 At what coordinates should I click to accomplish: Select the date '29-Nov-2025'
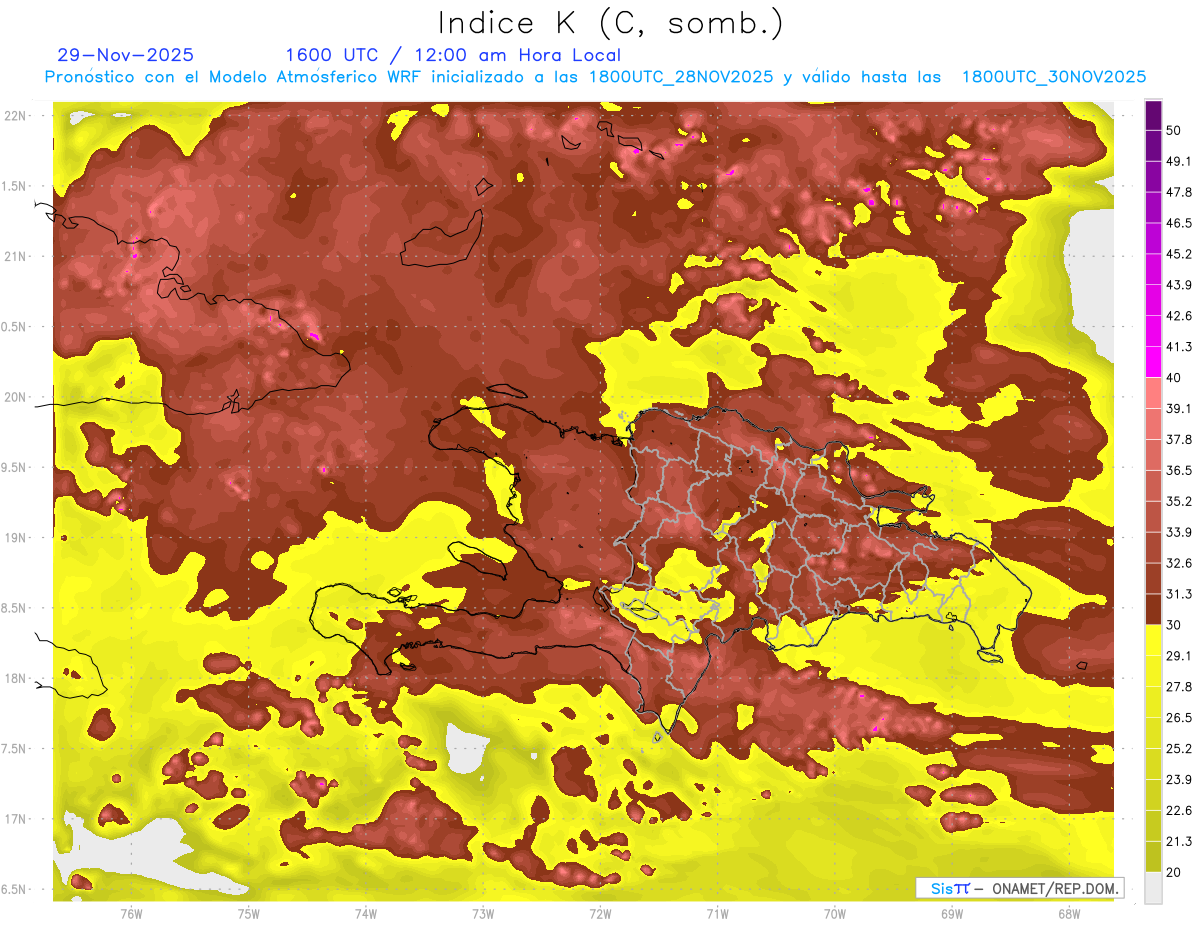[x=125, y=55]
